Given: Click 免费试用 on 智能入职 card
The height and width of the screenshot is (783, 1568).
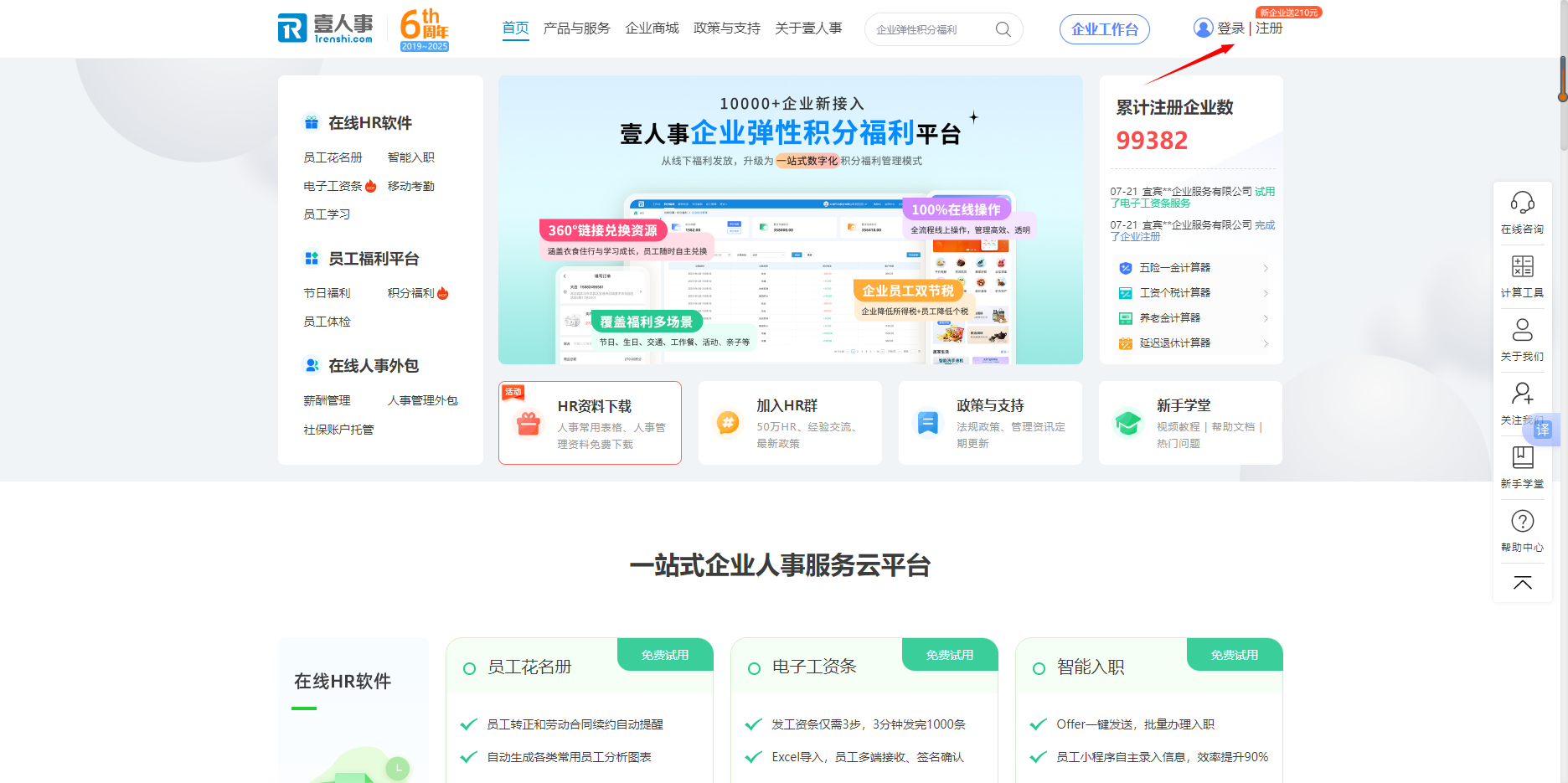Looking at the screenshot, I should (x=1235, y=655).
